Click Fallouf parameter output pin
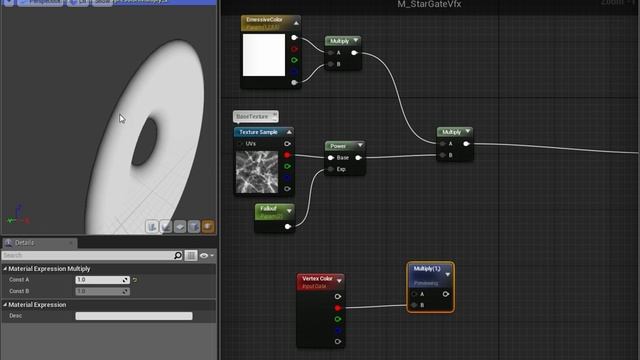The image size is (640, 360). point(288,227)
